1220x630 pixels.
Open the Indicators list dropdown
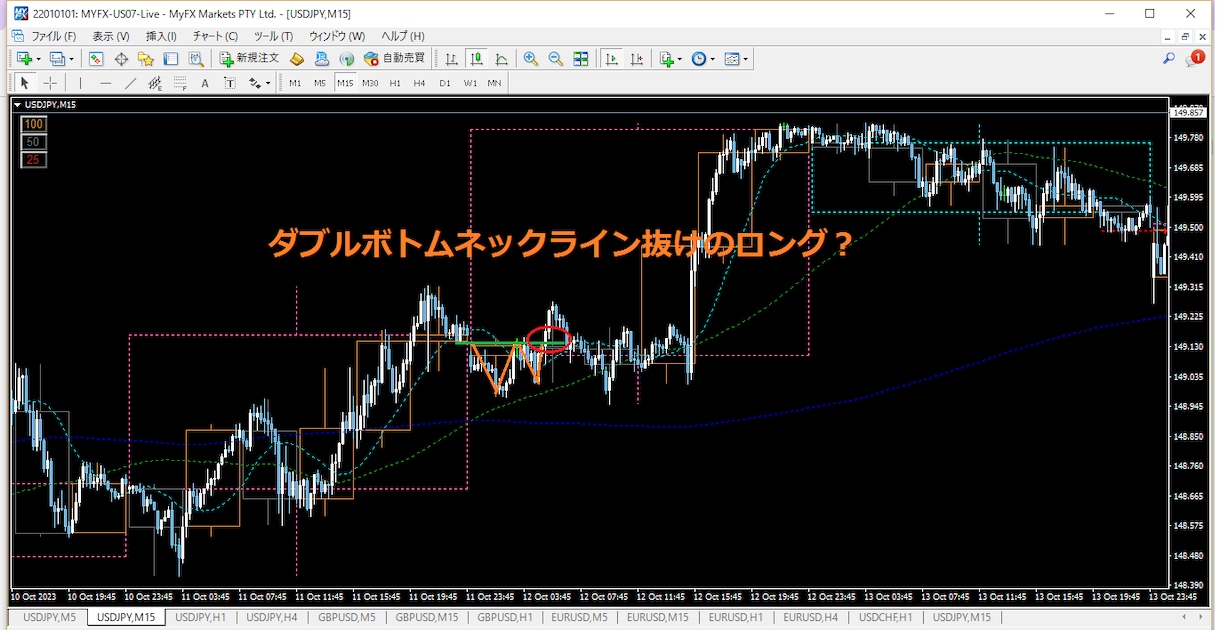coord(670,59)
